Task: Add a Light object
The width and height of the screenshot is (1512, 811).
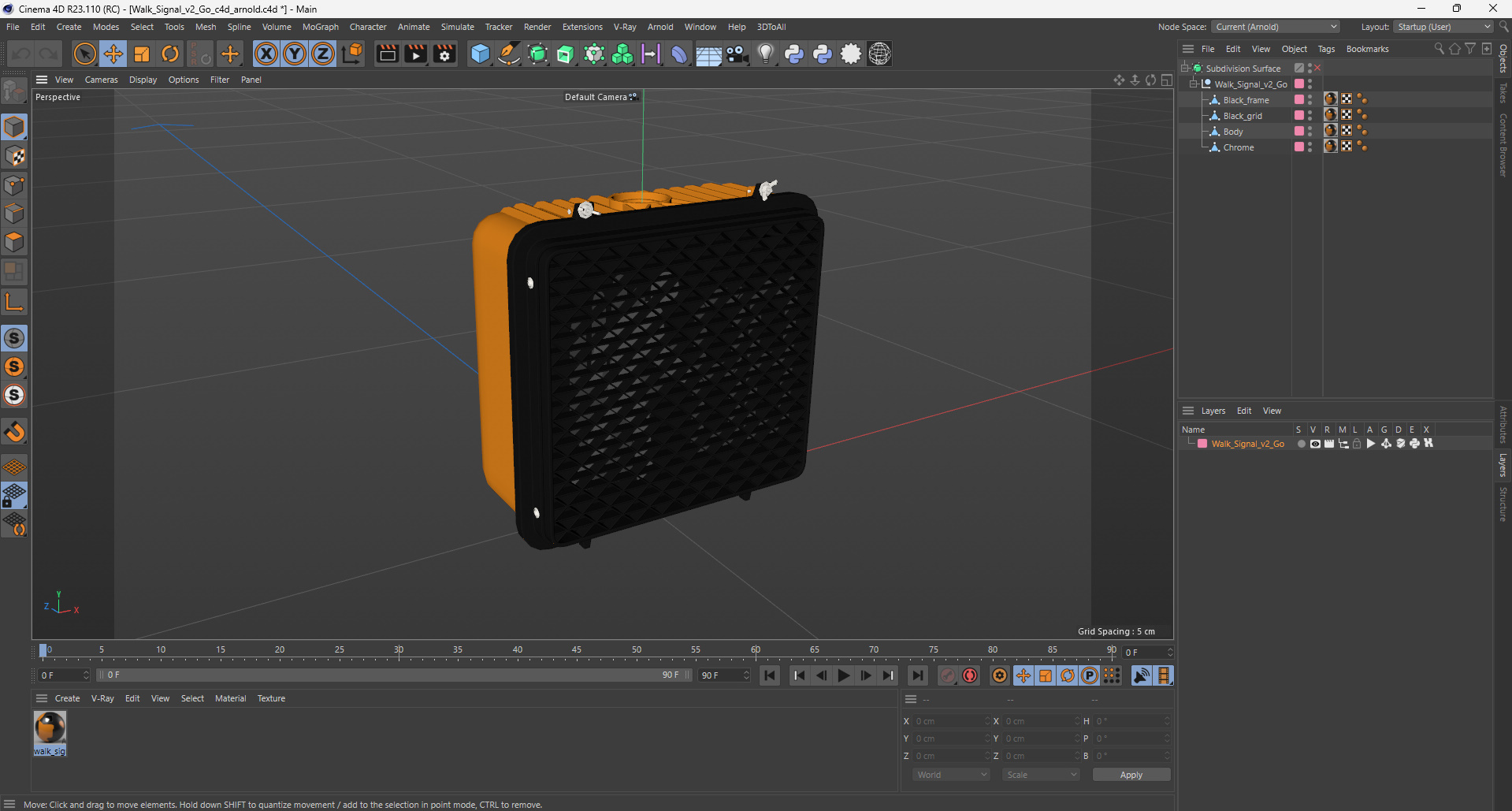Action: [765, 54]
